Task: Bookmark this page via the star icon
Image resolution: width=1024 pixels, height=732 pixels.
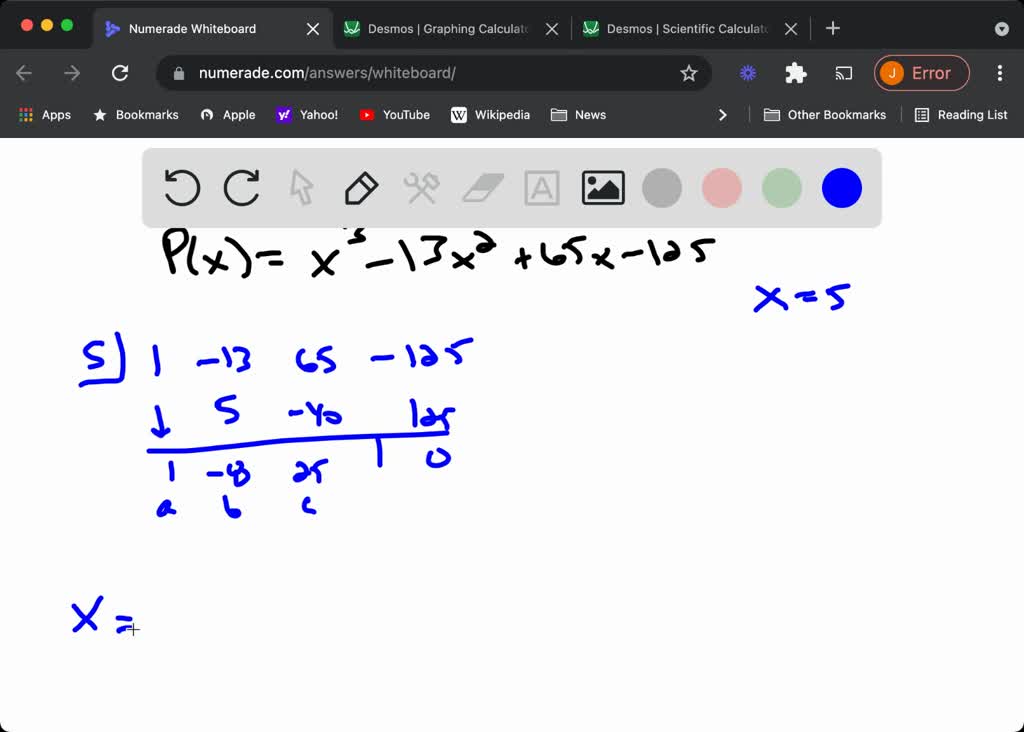Action: tap(689, 73)
